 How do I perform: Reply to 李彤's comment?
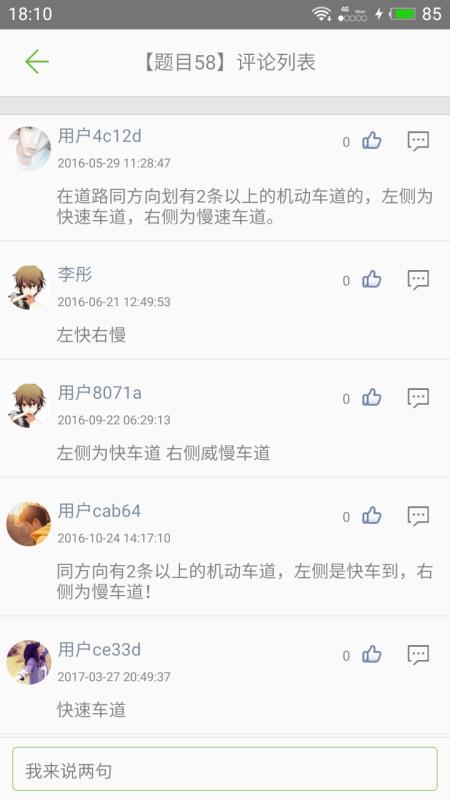point(418,280)
